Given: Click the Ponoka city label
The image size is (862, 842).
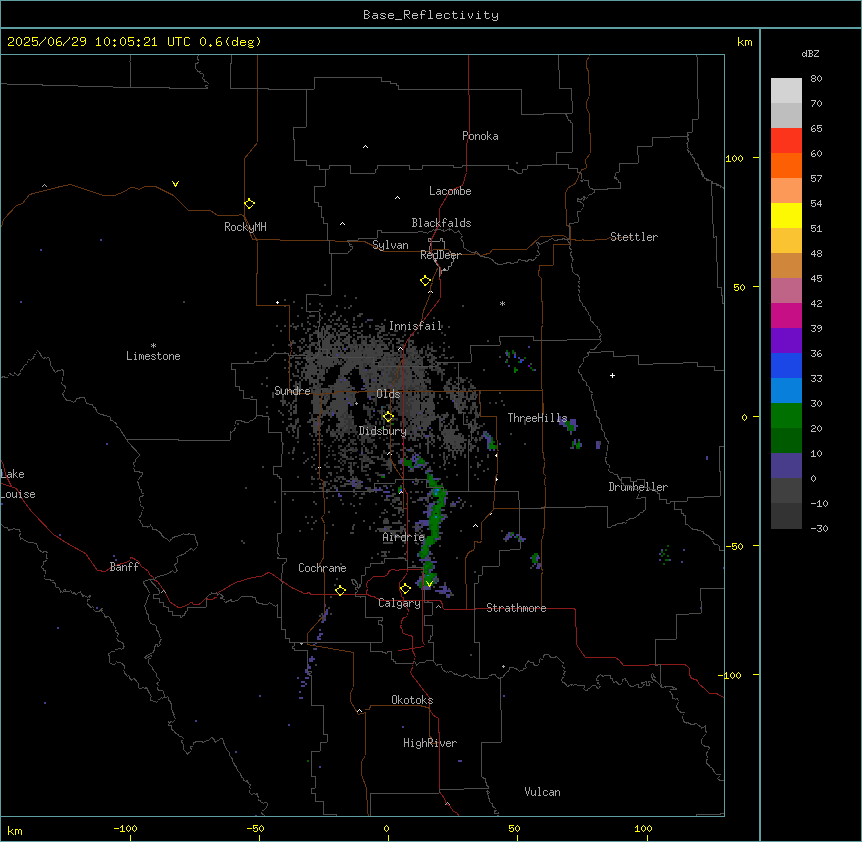Looking at the screenshot, I should (x=480, y=136).
